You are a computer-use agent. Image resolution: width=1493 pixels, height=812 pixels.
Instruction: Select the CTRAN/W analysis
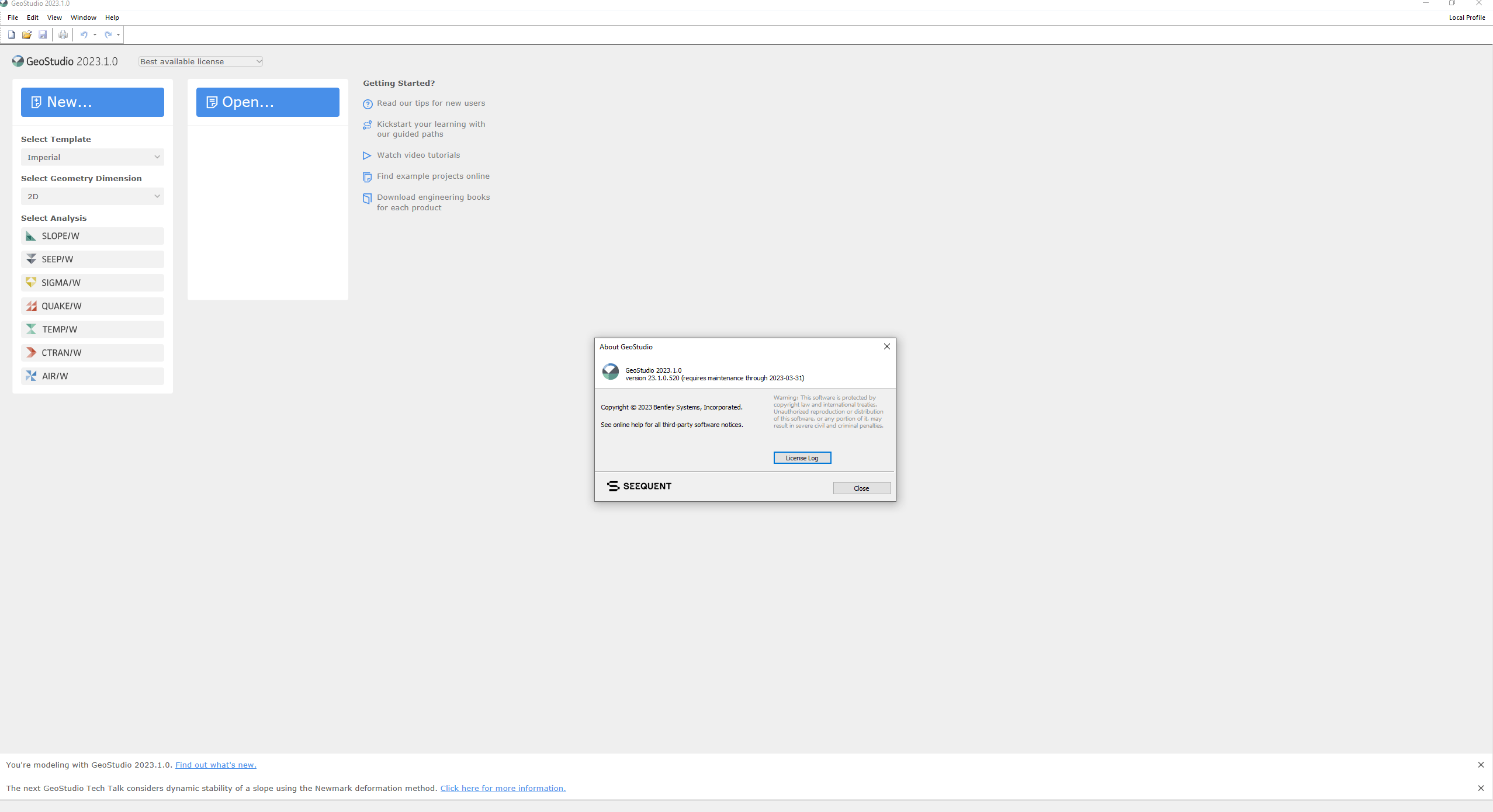click(92, 353)
